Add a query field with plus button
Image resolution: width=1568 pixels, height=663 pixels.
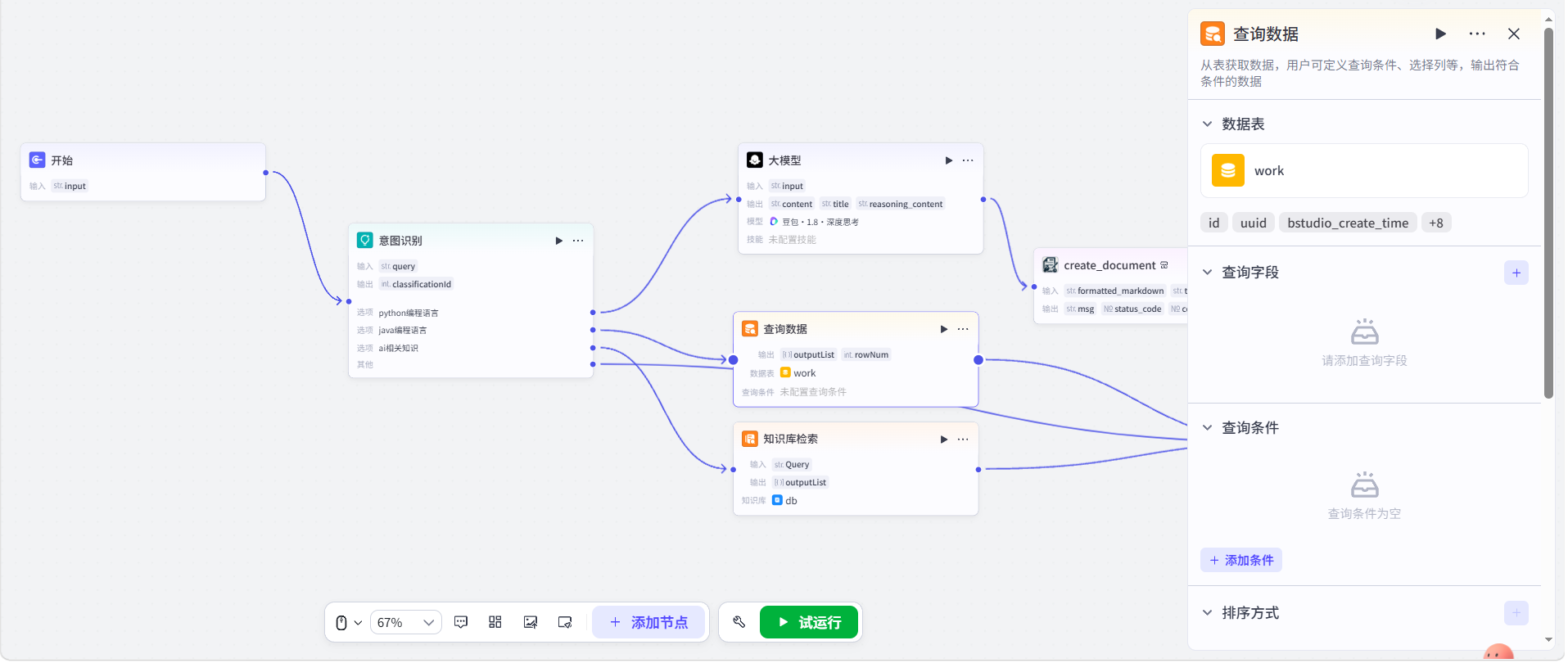pyautogui.click(x=1516, y=273)
